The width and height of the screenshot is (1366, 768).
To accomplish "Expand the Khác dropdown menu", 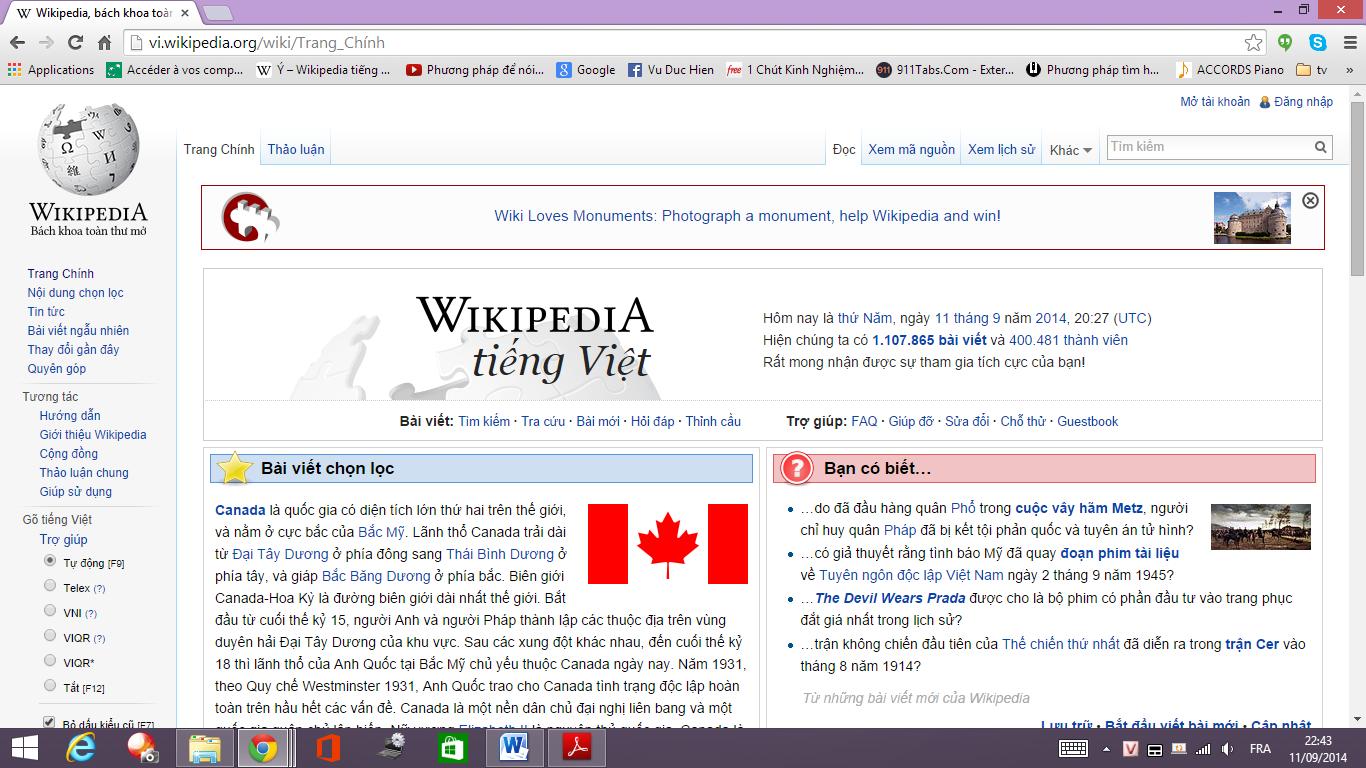I will pyautogui.click(x=1070, y=150).
